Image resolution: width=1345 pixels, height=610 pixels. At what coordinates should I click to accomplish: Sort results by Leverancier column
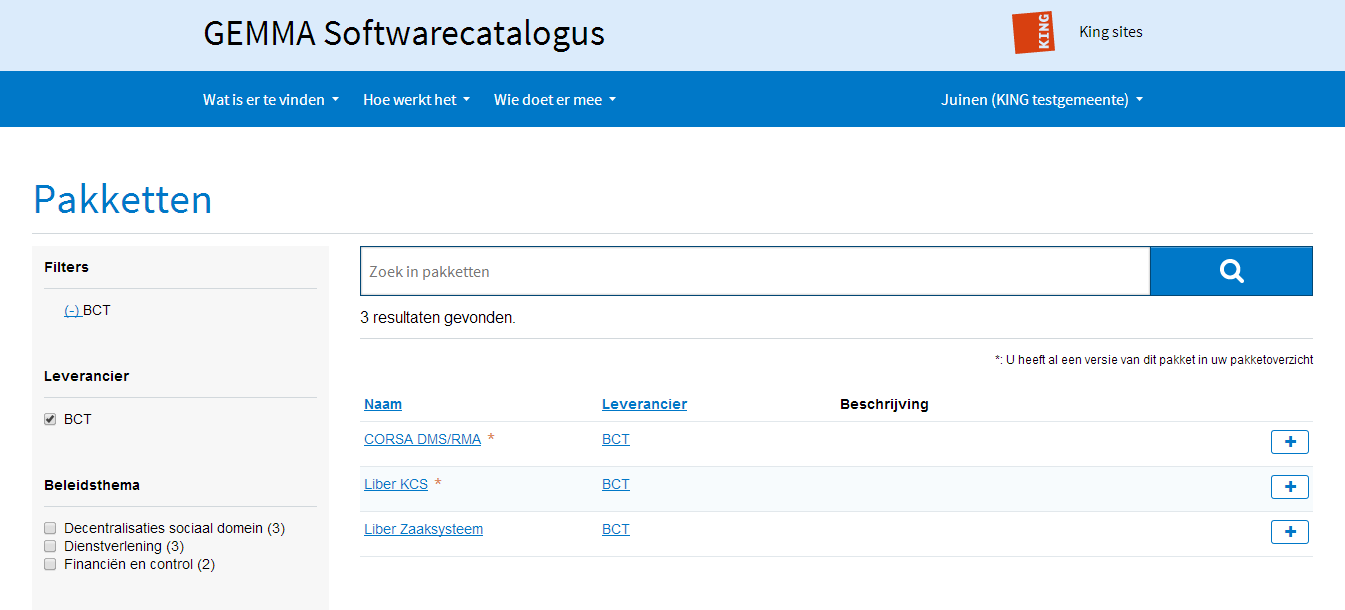(x=644, y=404)
